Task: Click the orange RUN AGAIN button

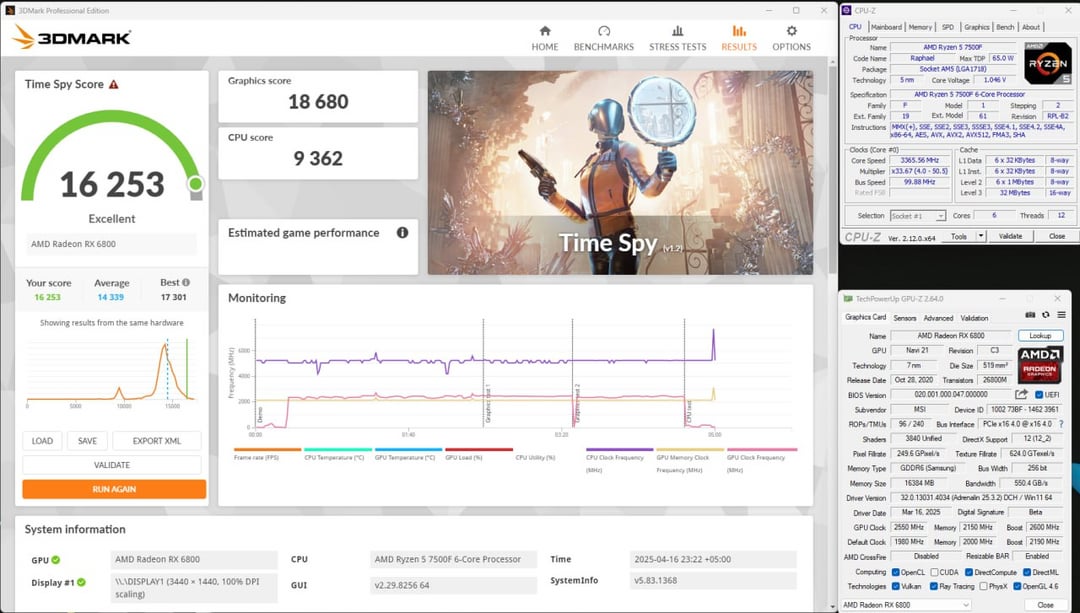Action: point(114,489)
